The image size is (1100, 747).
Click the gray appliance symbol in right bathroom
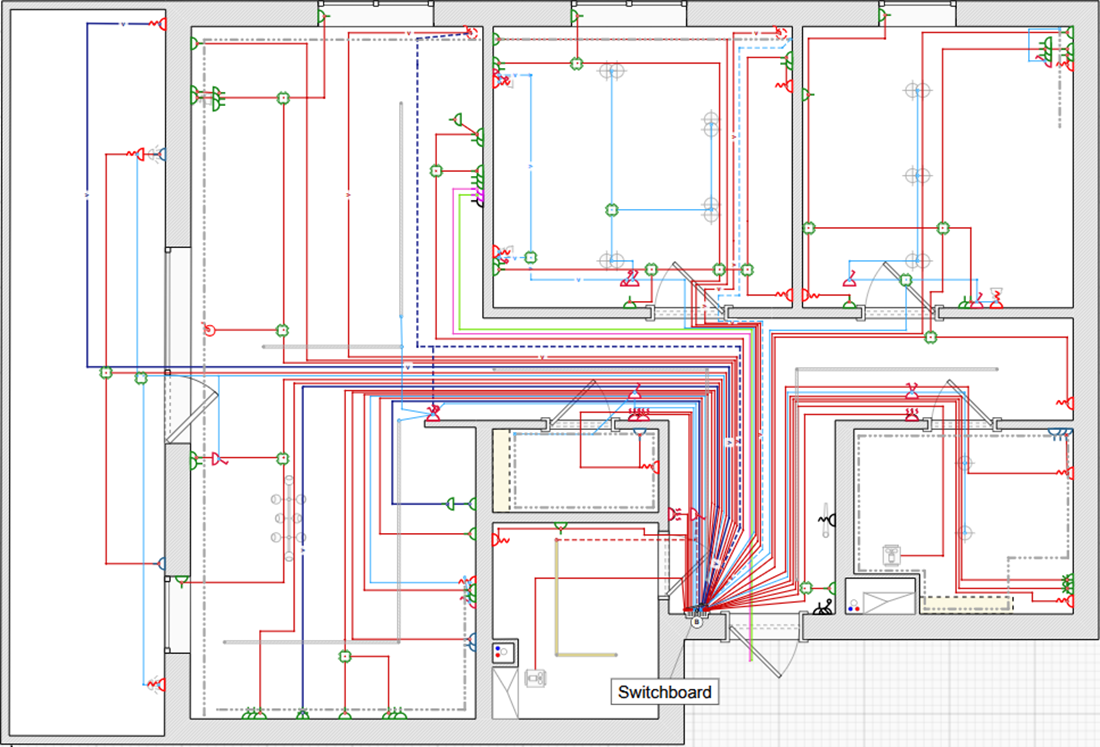coord(891,555)
